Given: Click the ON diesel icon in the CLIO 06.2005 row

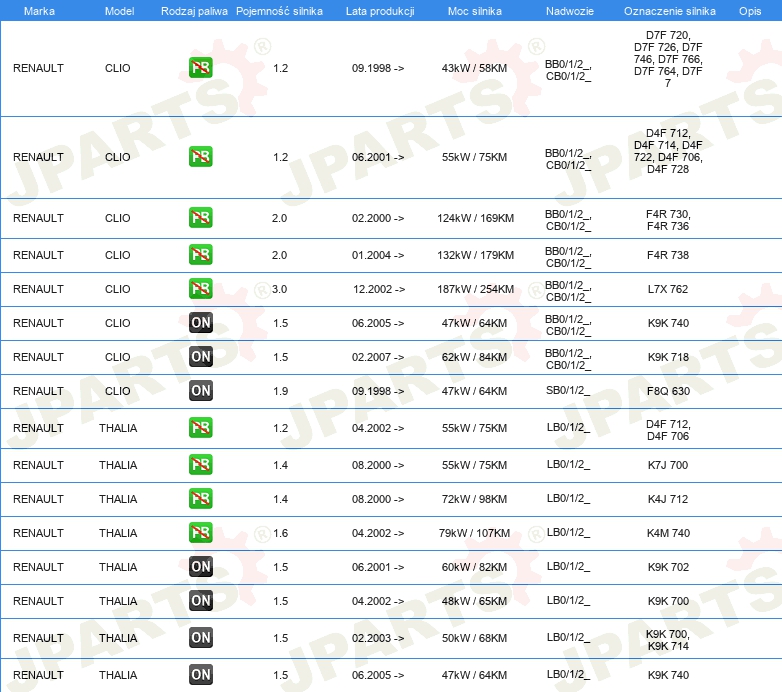Looking at the screenshot, I should 200,323.
